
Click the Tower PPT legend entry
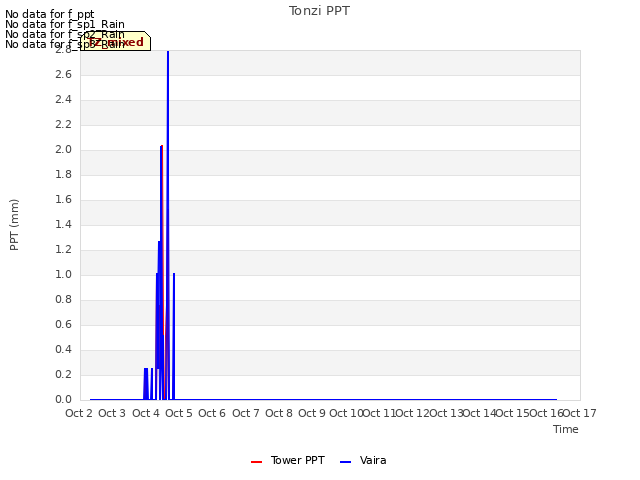pyautogui.click(x=288, y=460)
